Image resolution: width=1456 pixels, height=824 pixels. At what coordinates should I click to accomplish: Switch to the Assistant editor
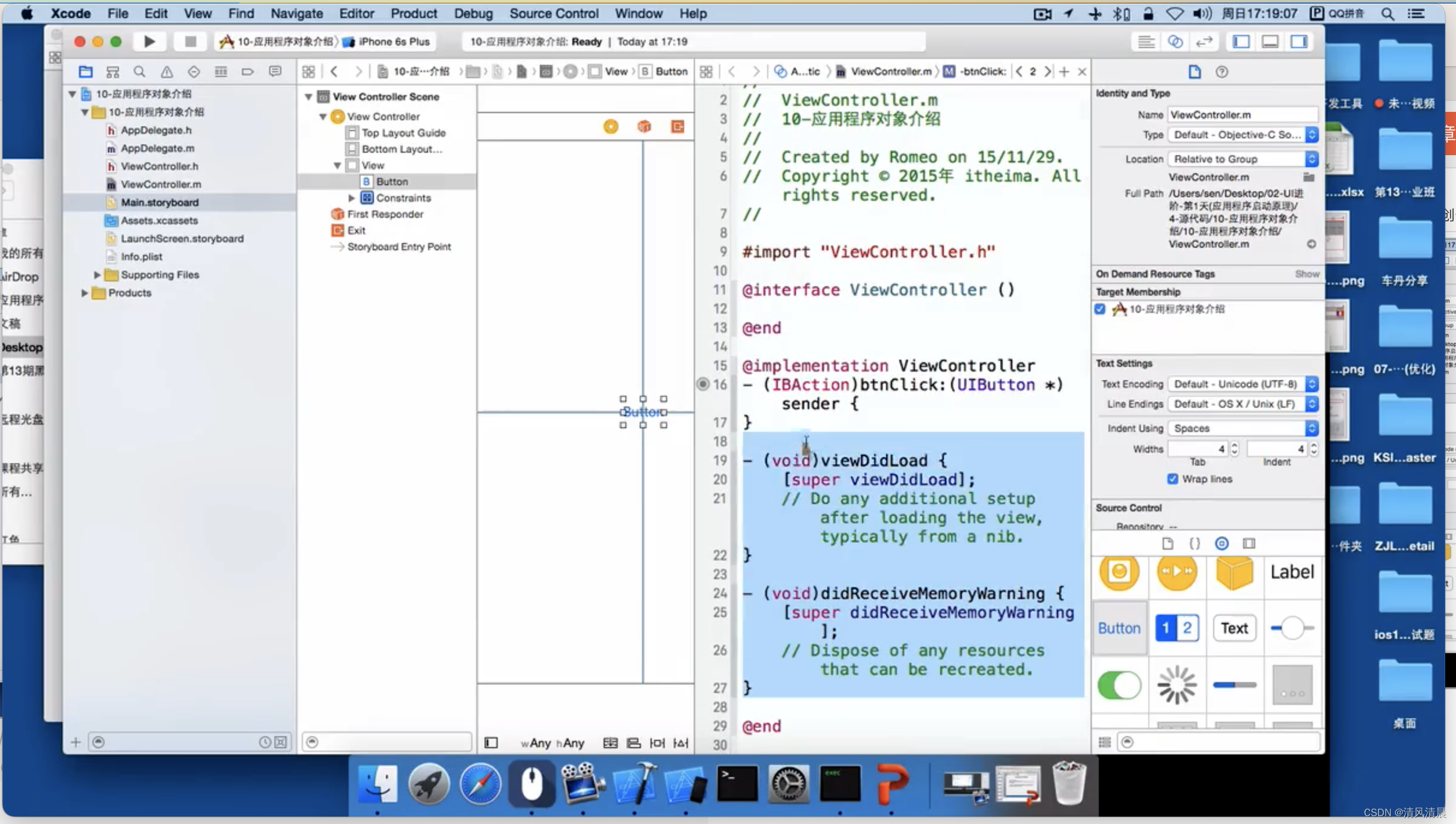1175,42
